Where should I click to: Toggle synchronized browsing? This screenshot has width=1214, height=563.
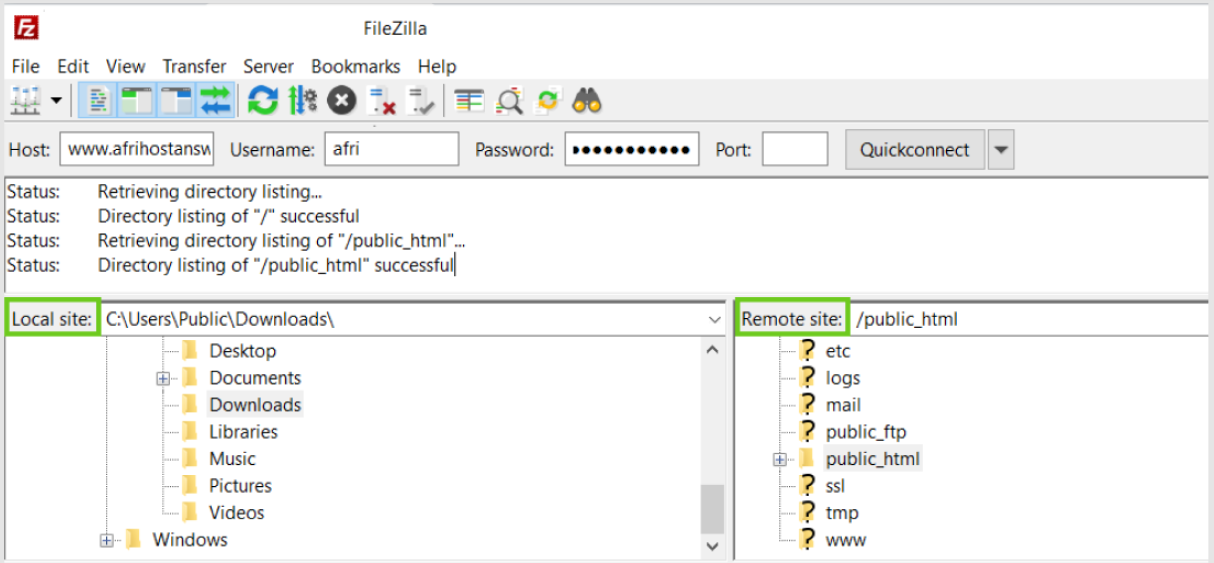[x=548, y=100]
